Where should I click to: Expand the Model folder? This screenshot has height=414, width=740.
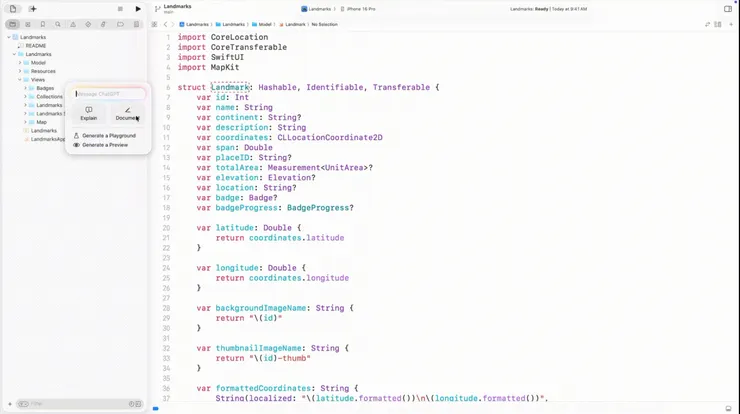pyautogui.click(x=20, y=62)
